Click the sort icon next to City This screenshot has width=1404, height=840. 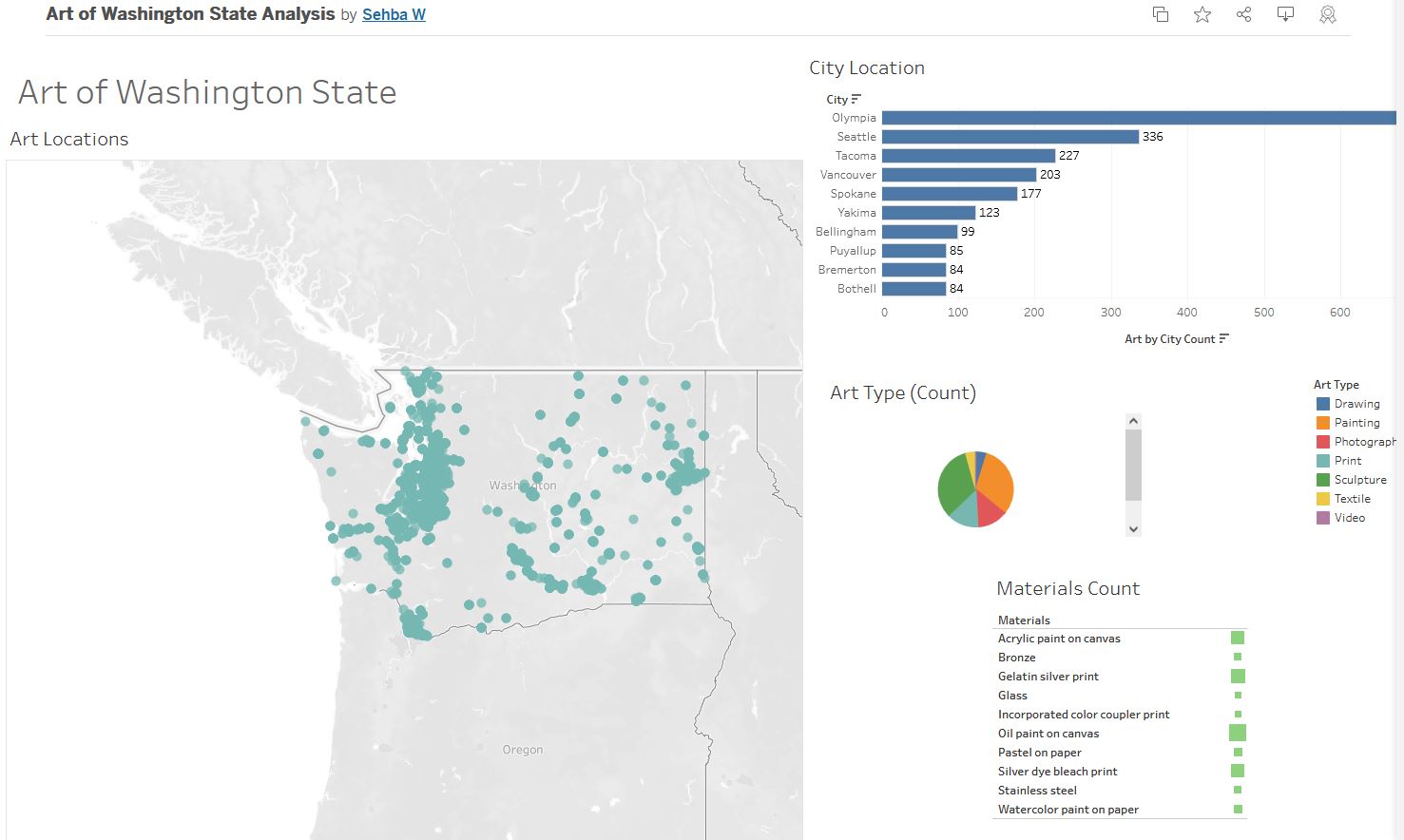tap(856, 99)
